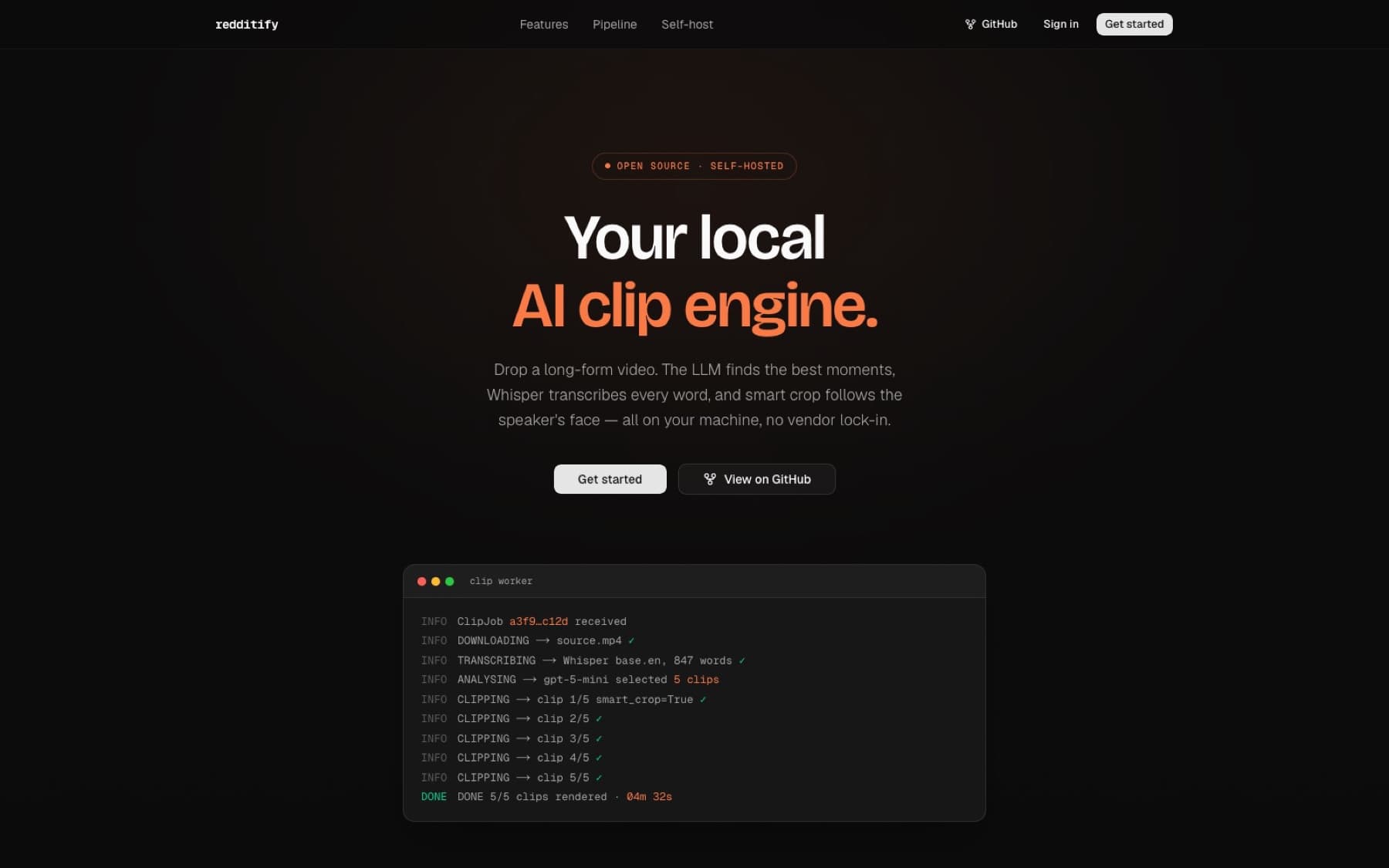Click the checkmark after clip 4/5
Viewport: 1389px width, 868px height.
pyautogui.click(x=599, y=758)
